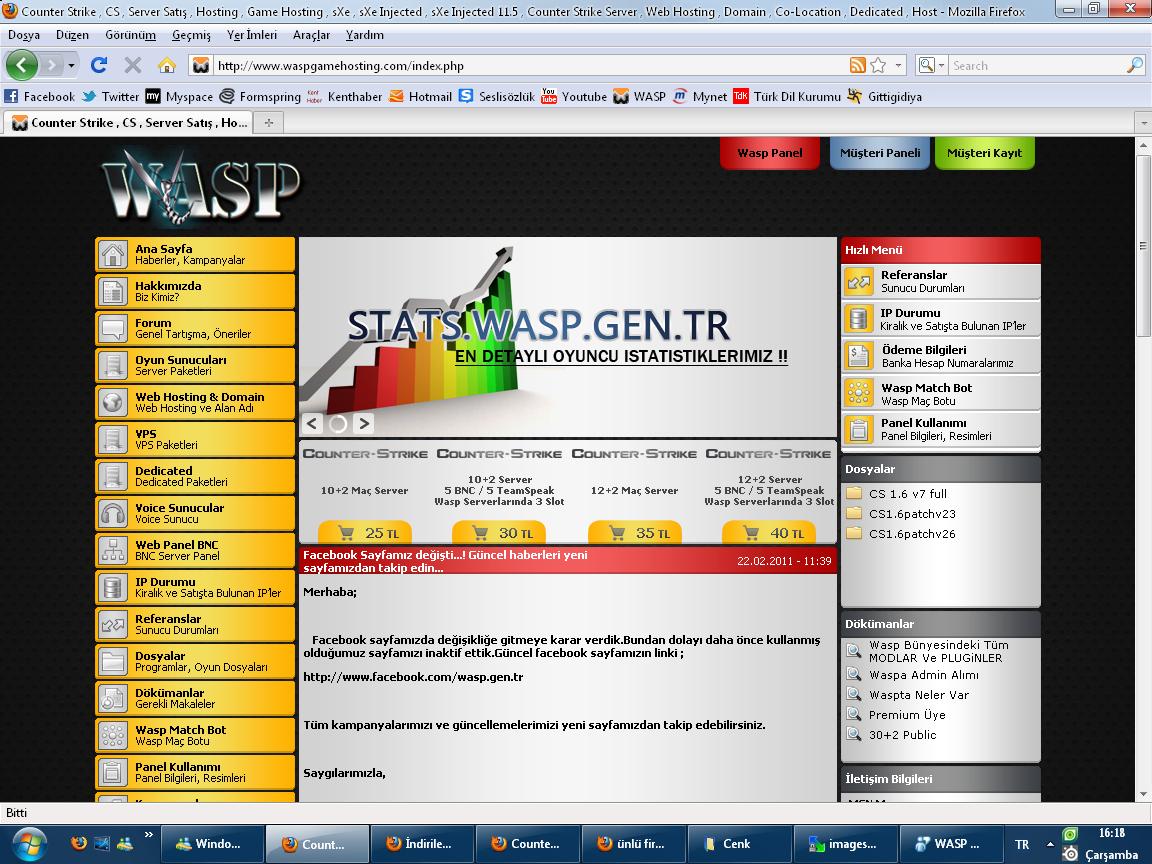Open the Yardım menu
Screen dimensions: 1152x864
point(364,35)
